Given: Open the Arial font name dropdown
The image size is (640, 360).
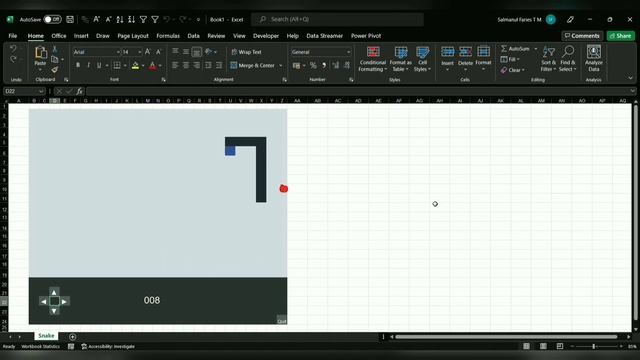Looking at the screenshot, I should (x=118, y=52).
